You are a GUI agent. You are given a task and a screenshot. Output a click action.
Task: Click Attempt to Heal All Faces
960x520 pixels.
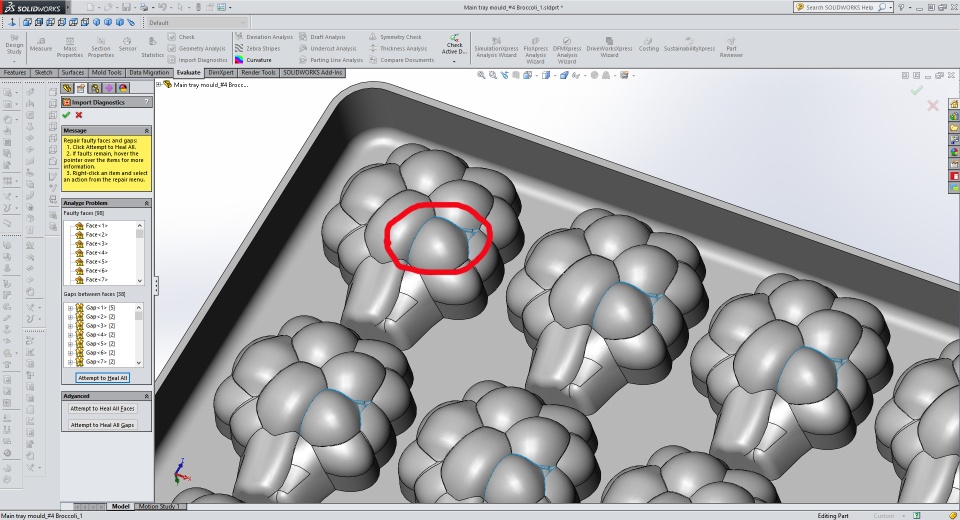tap(102, 409)
